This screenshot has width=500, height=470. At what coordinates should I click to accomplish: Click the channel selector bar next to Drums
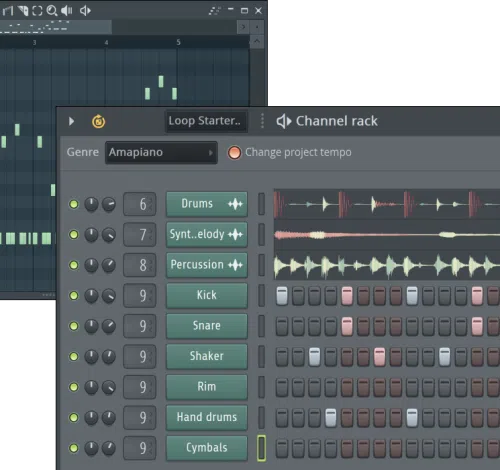[262, 204]
